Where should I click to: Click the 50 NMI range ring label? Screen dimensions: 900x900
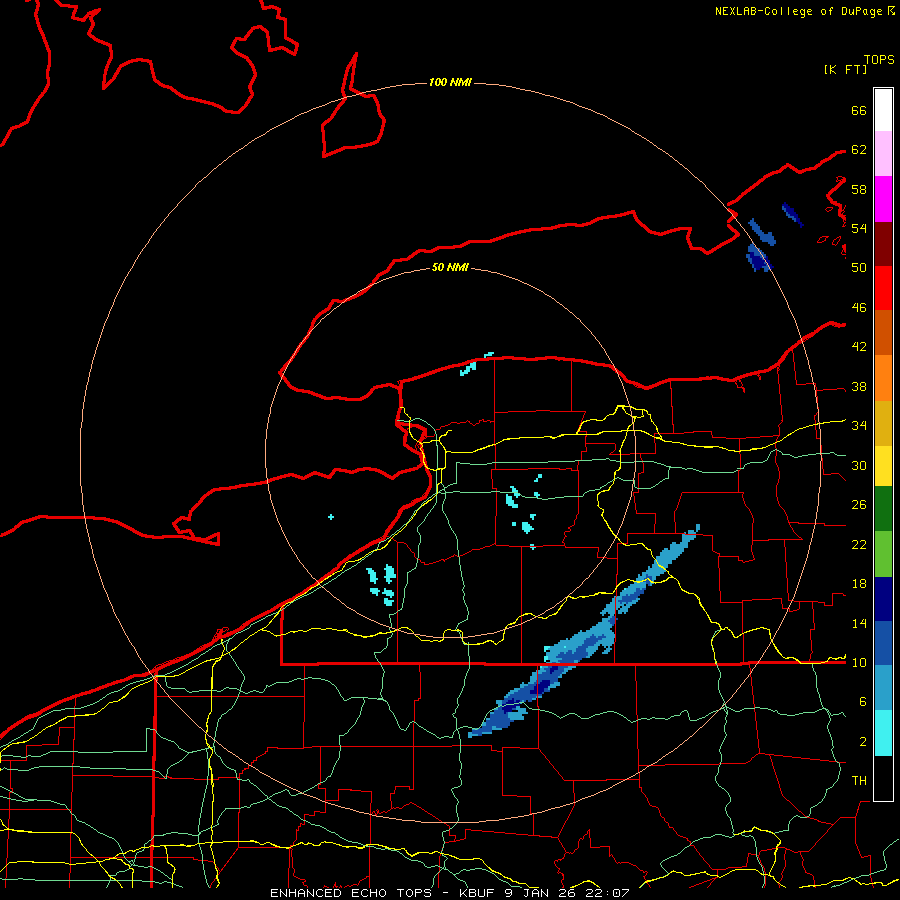click(x=450, y=267)
